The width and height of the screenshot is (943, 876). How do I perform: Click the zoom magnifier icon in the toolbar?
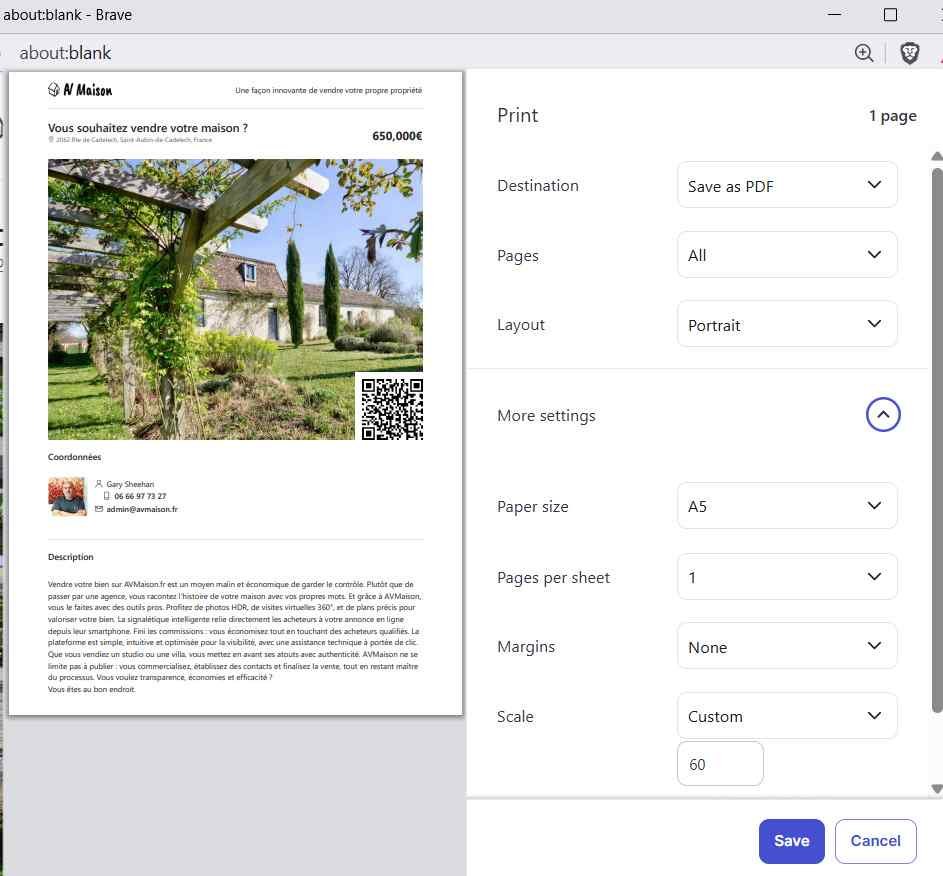(x=864, y=53)
